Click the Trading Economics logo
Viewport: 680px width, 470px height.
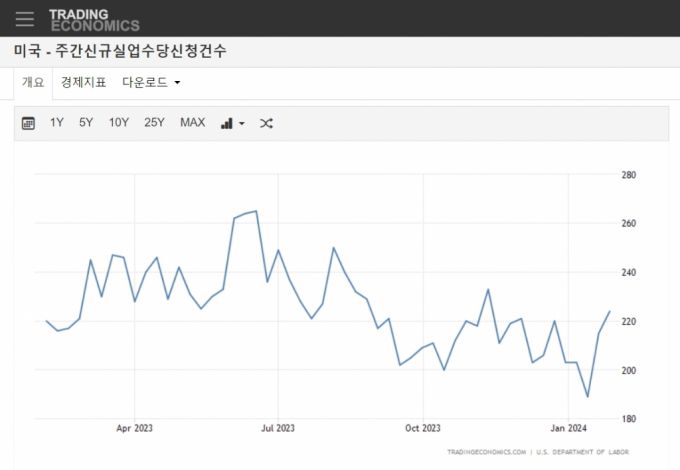pos(94,19)
